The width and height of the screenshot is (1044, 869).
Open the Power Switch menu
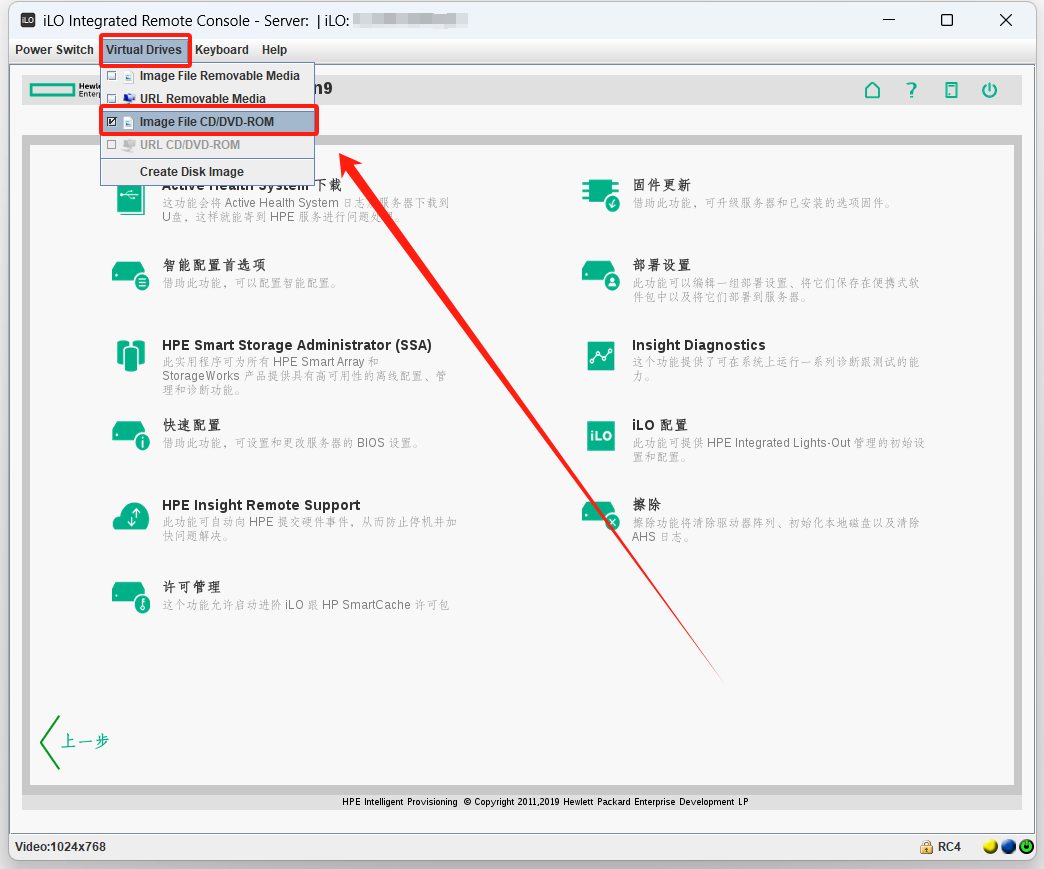54,50
